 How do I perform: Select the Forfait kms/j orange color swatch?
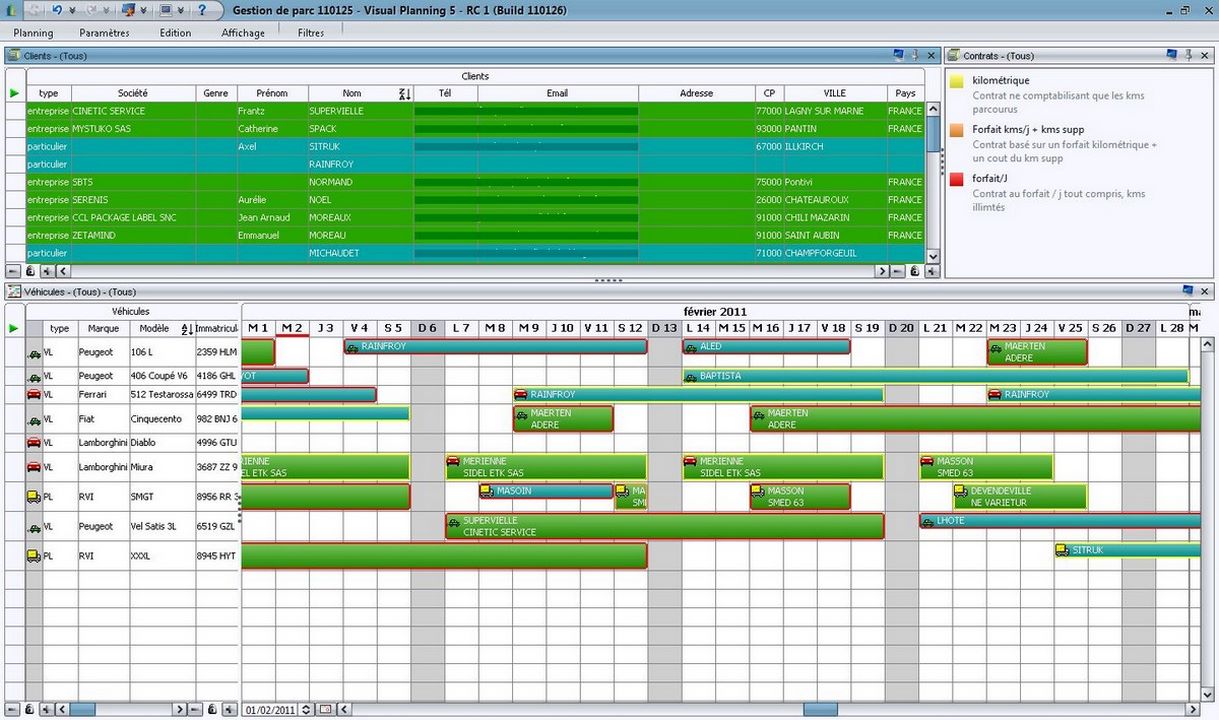pyautogui.click(x=957, y=130)
